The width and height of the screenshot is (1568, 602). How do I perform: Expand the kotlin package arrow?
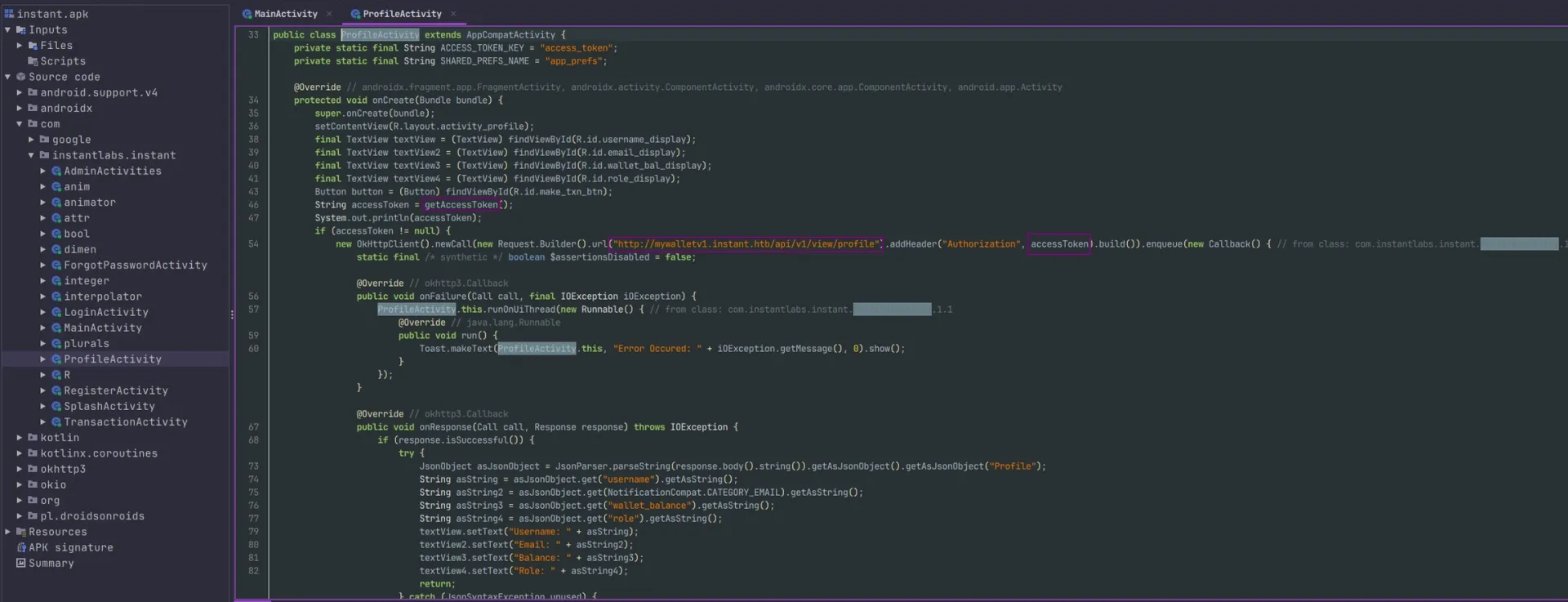click(x=20, y=438)
